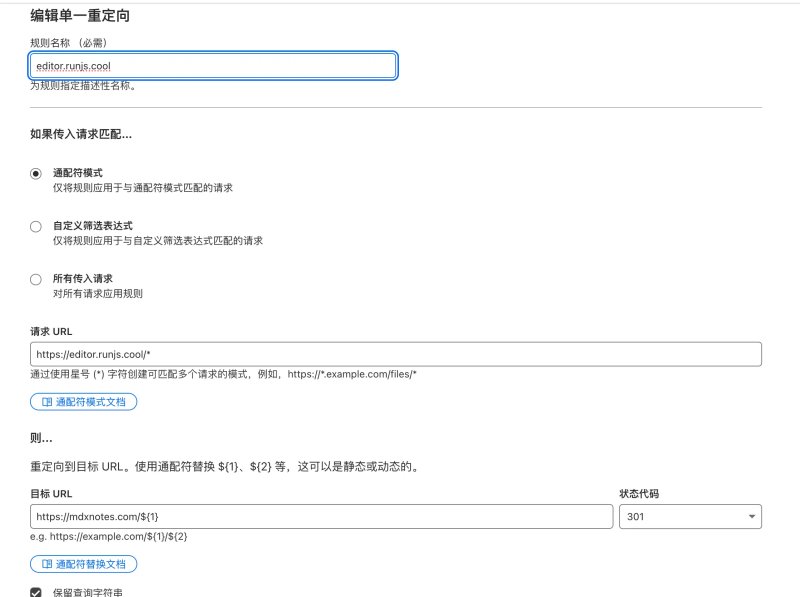Click the 则... section heading
Viewport: 800px width, 597px height.
tap(41, 438)
